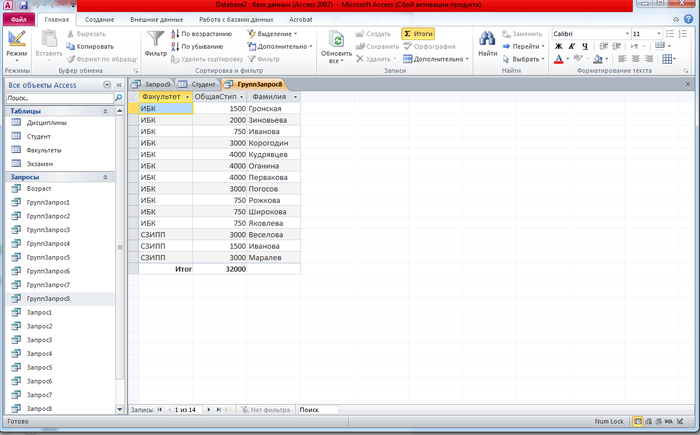Click the Найти binoculars icon
This screenshot has height=435, width=700.
coord(487,40)
